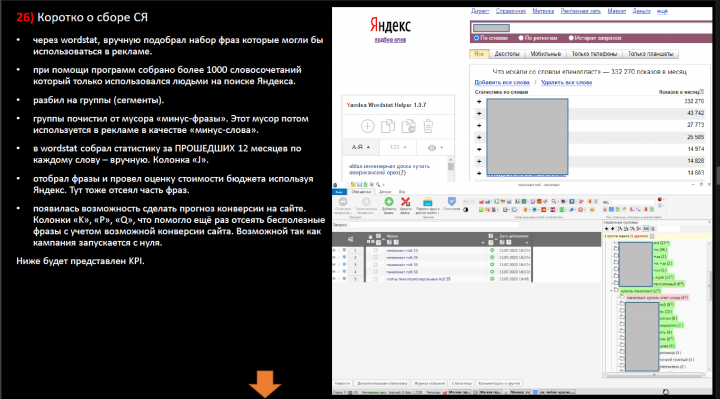
Task: Open the eye visibility dropdown in Helper
Action: 435,147
